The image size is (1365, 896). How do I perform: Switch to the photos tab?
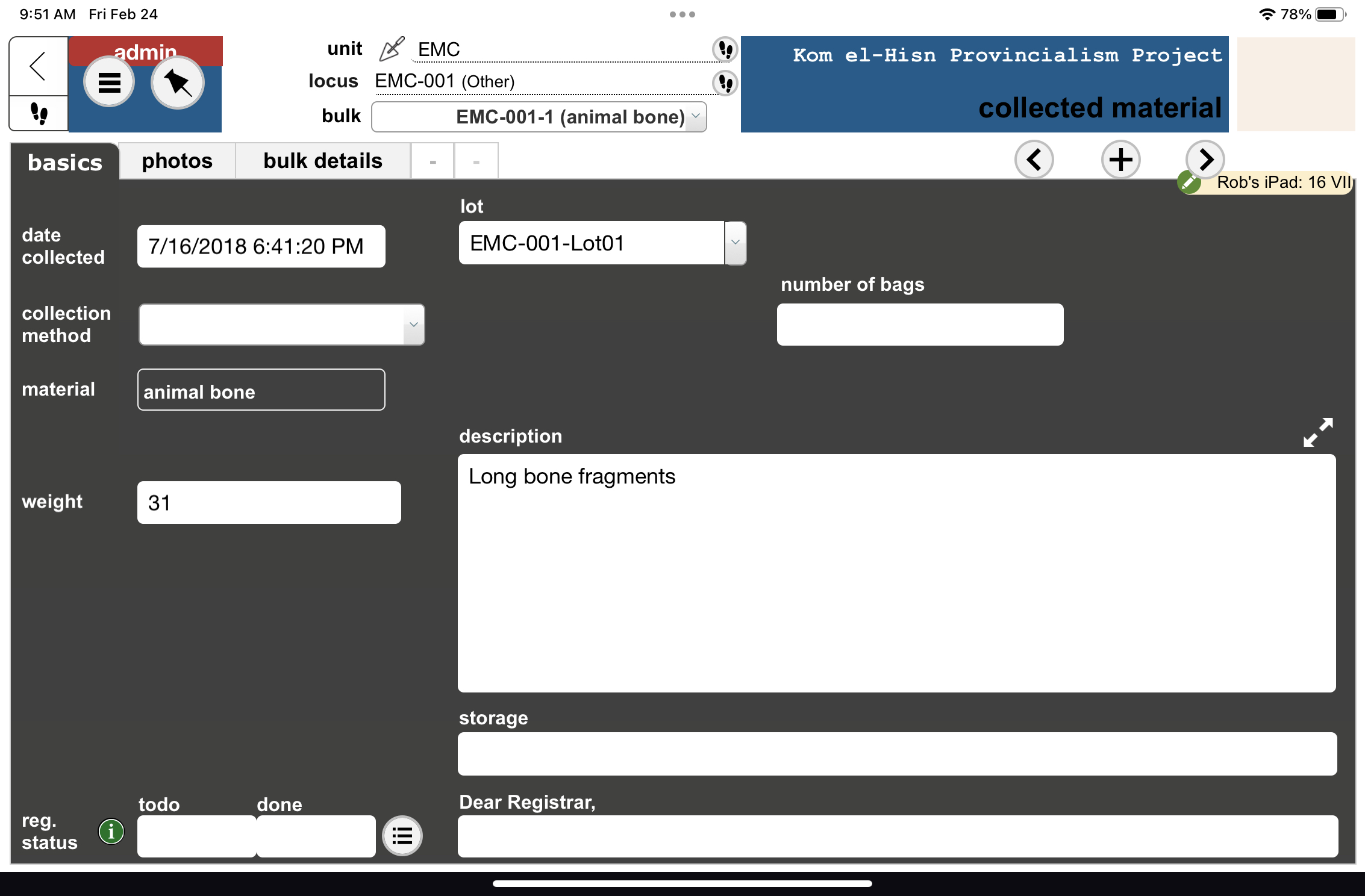click(x=177, y=161)
